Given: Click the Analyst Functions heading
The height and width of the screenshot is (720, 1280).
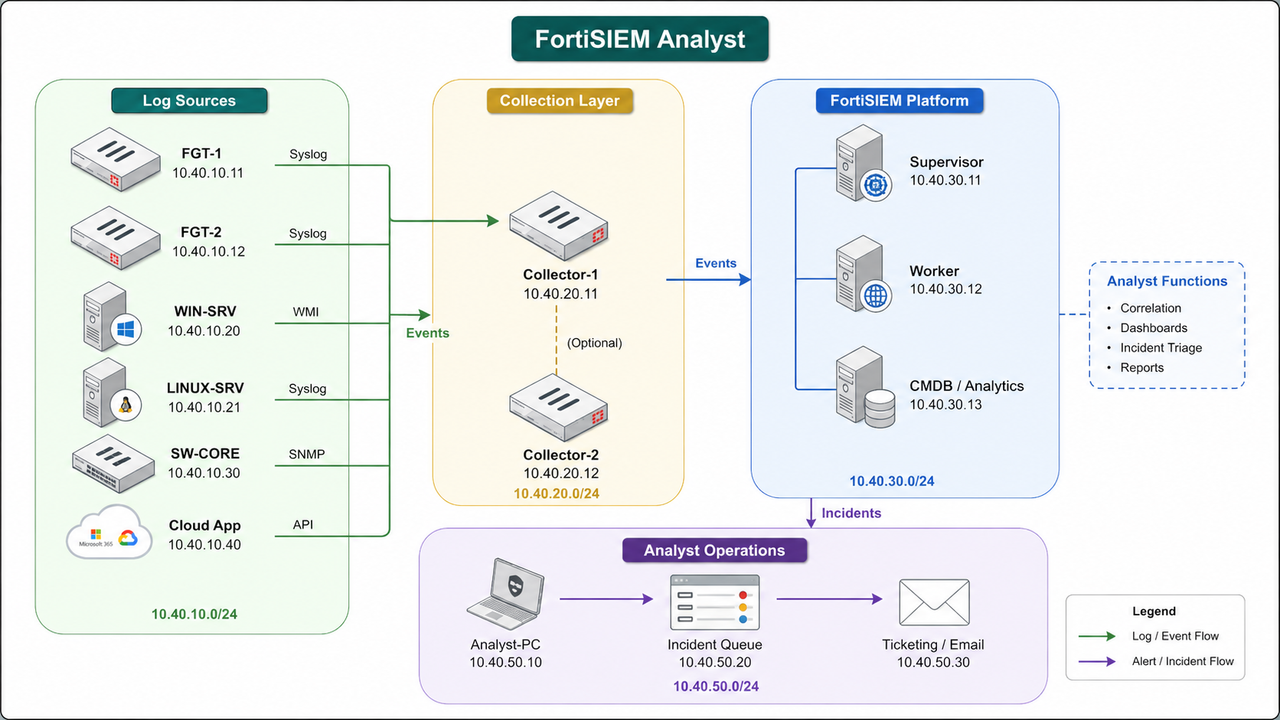Looking at the screenshot, I should 1167,281.
